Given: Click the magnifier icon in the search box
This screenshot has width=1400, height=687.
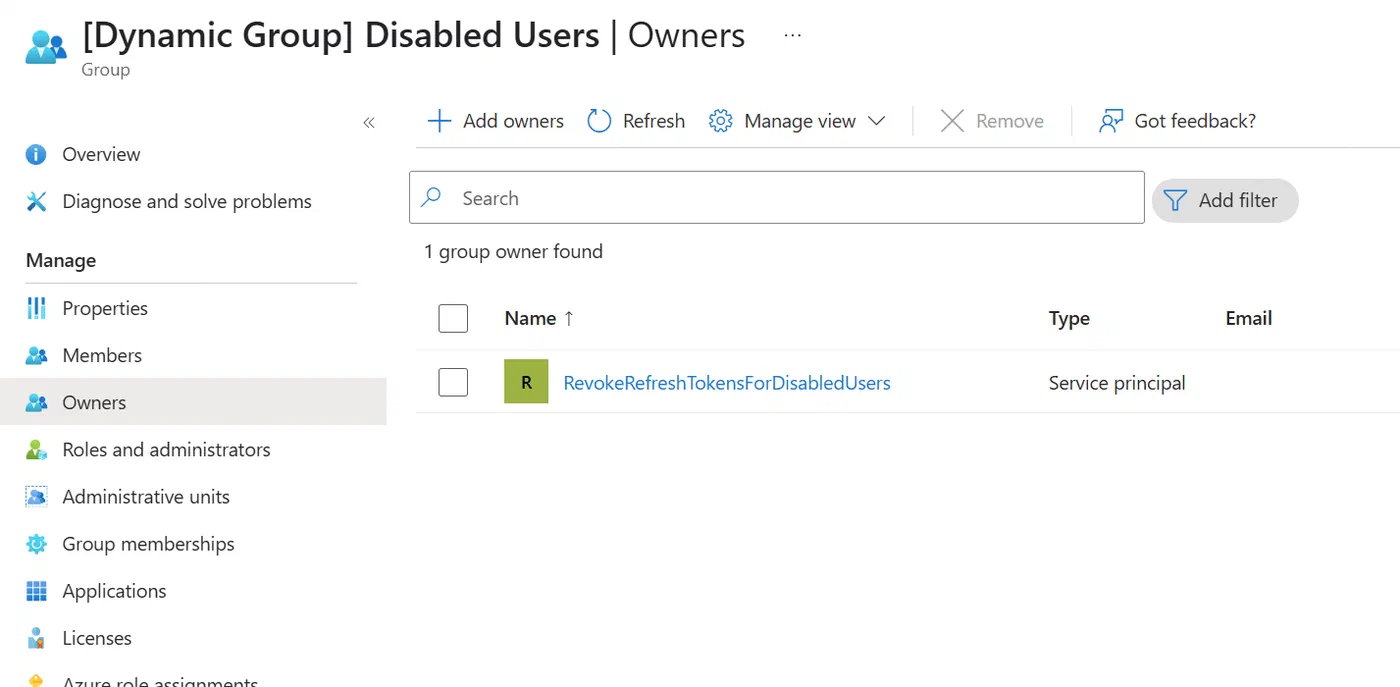Looking at the screenshot, I should 431,197.
